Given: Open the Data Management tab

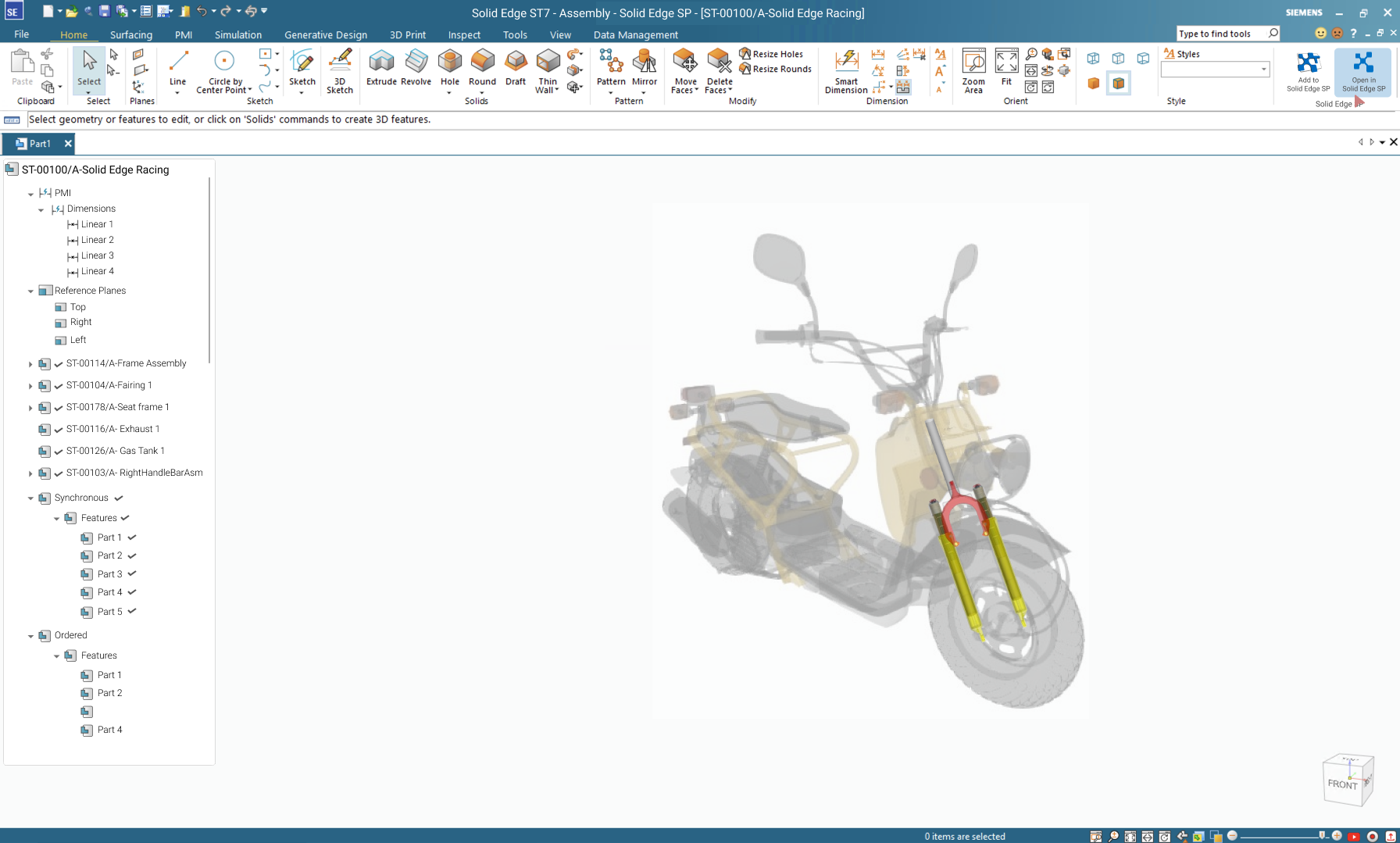Looking at the screenshot, I should (x=635, y=34).
